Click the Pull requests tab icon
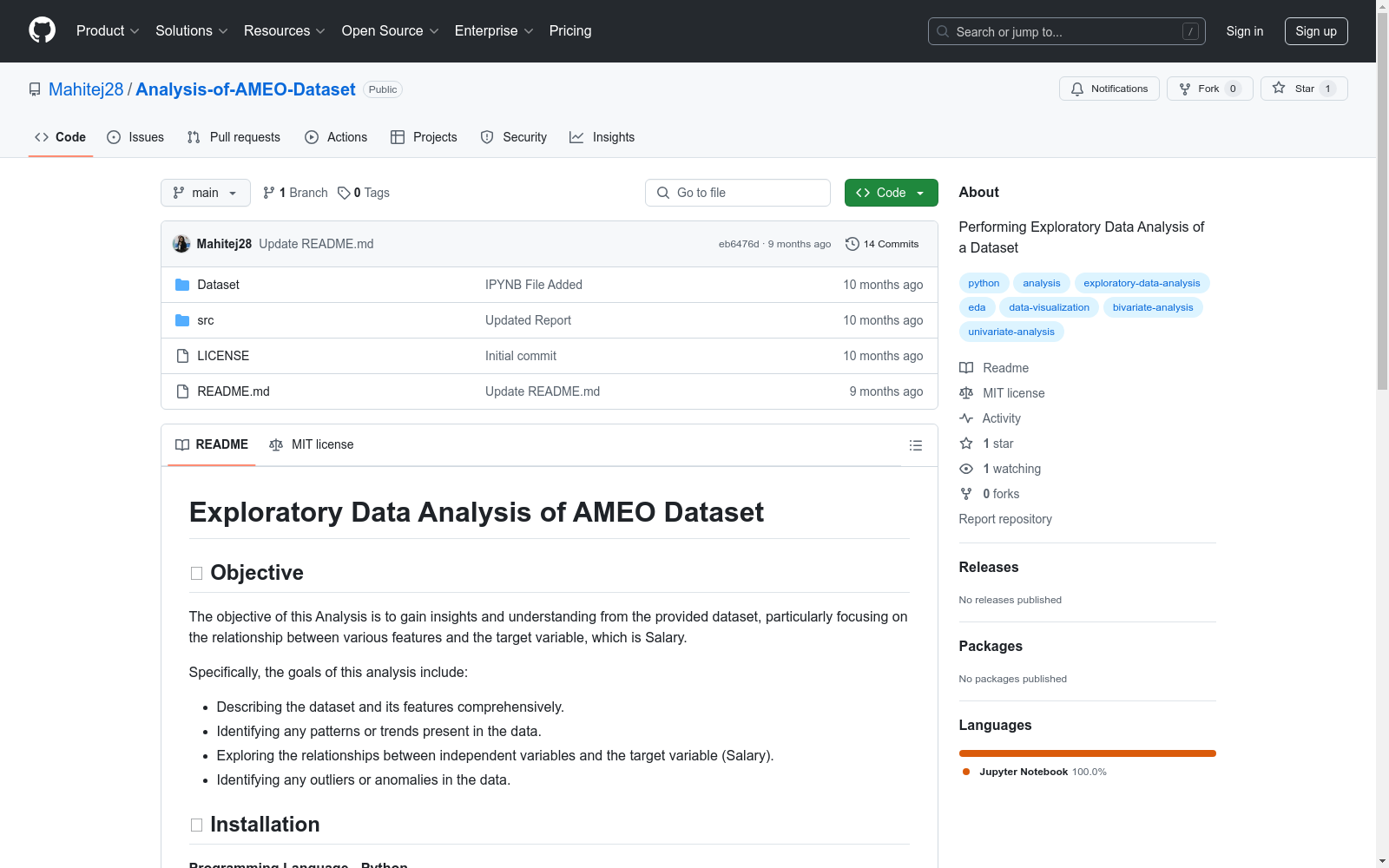1389x868 pixels. 194,137
